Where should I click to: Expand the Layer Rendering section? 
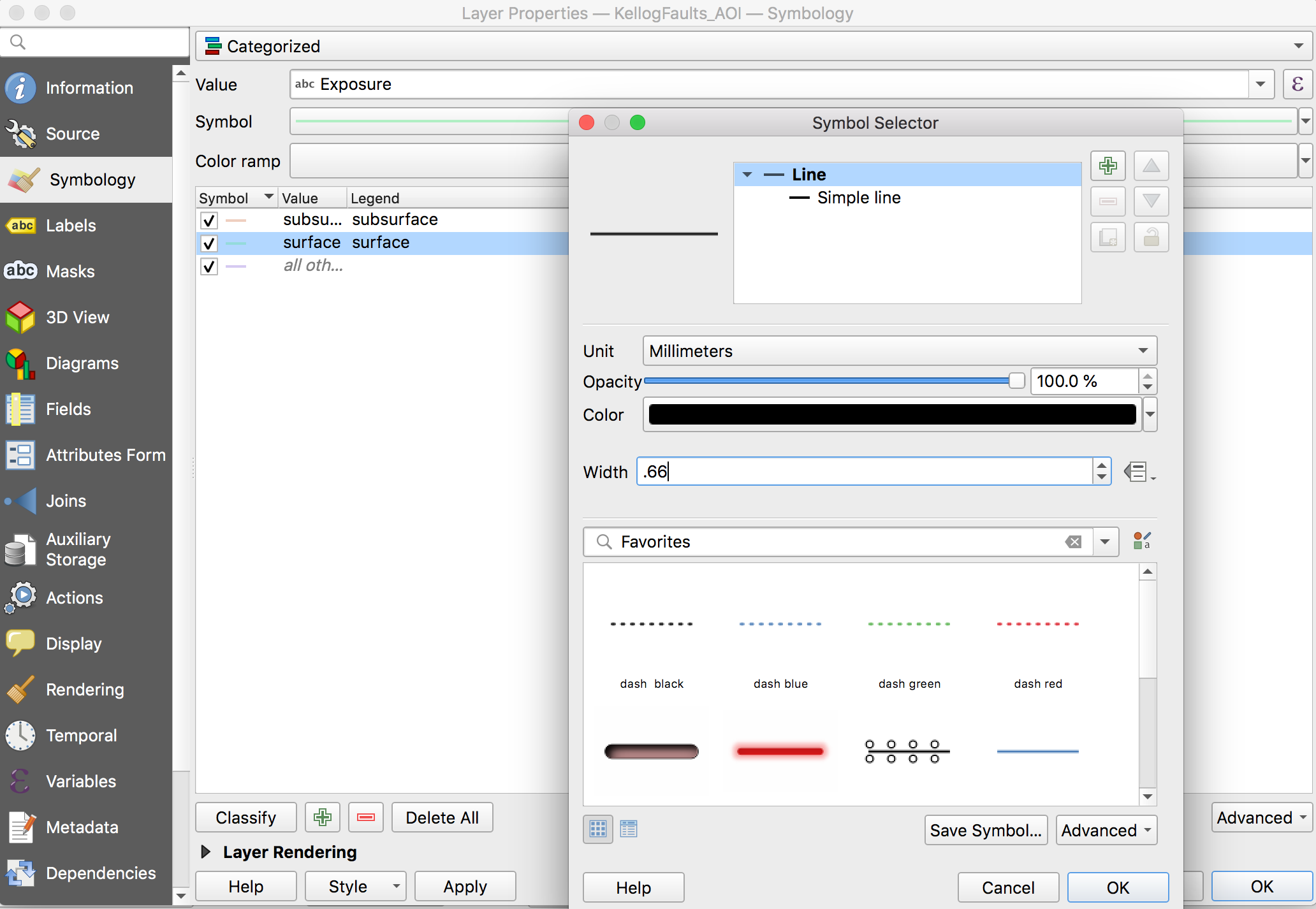click(x=206, y=852)
